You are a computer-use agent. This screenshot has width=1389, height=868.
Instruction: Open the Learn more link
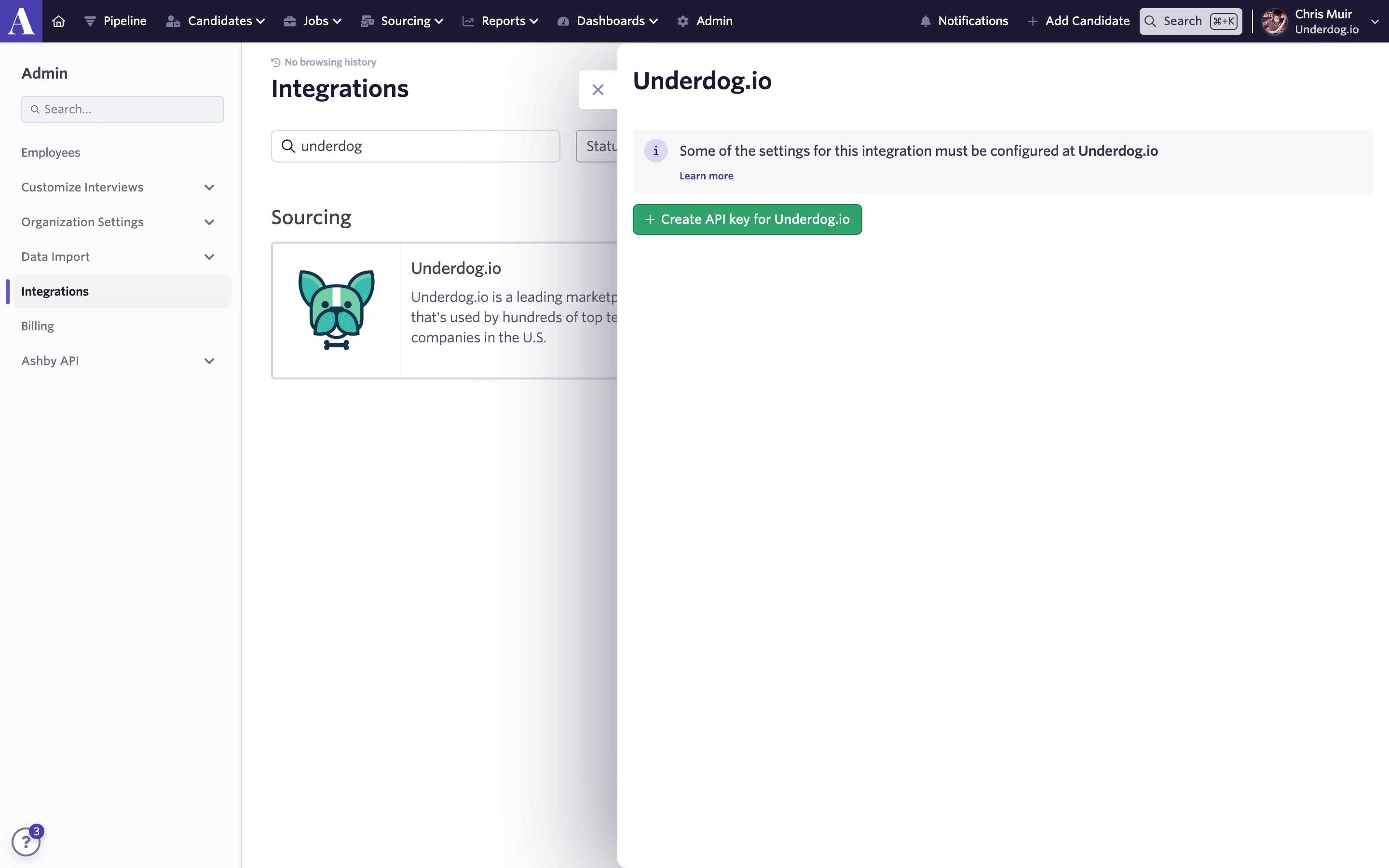[706, 176]
